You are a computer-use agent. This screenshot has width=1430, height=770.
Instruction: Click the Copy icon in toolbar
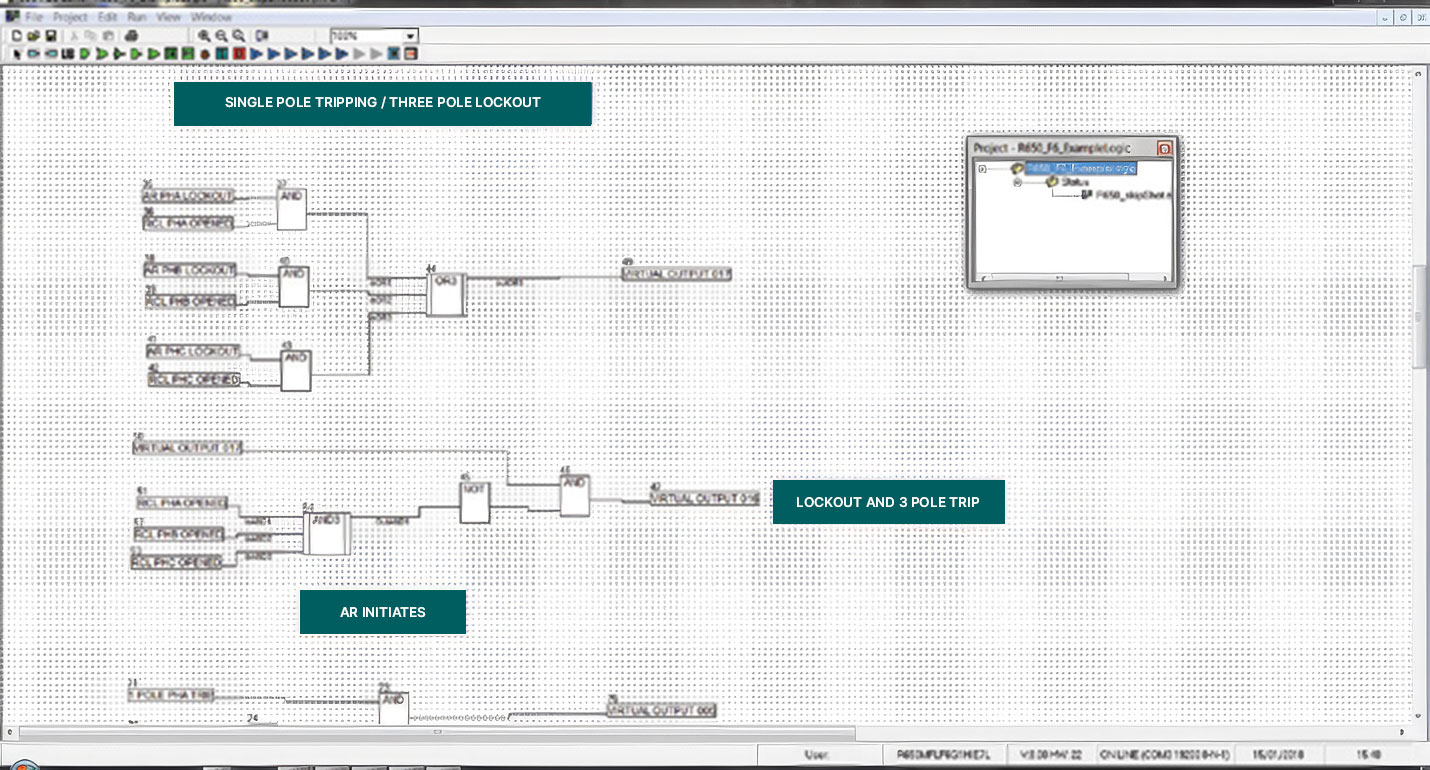tap(90, 36)
